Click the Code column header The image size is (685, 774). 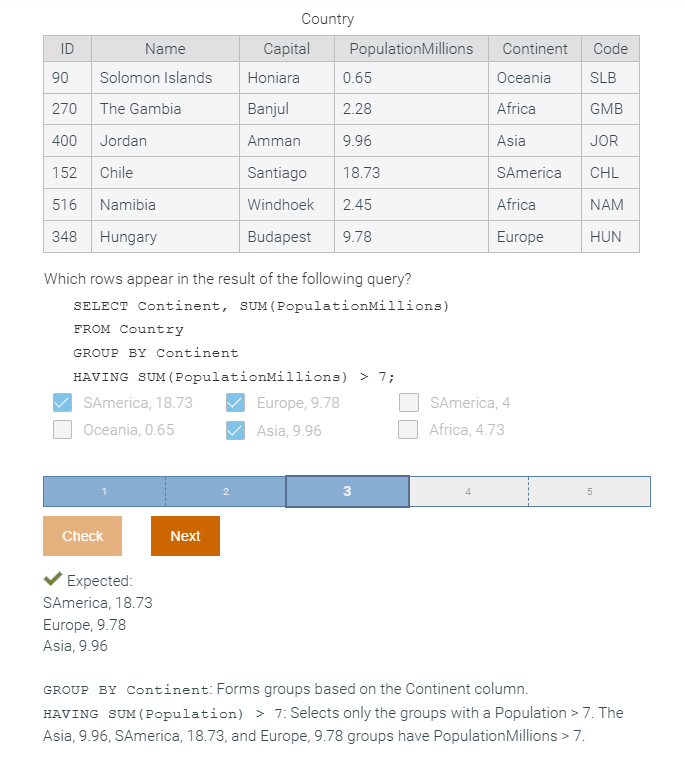(610, 49)
